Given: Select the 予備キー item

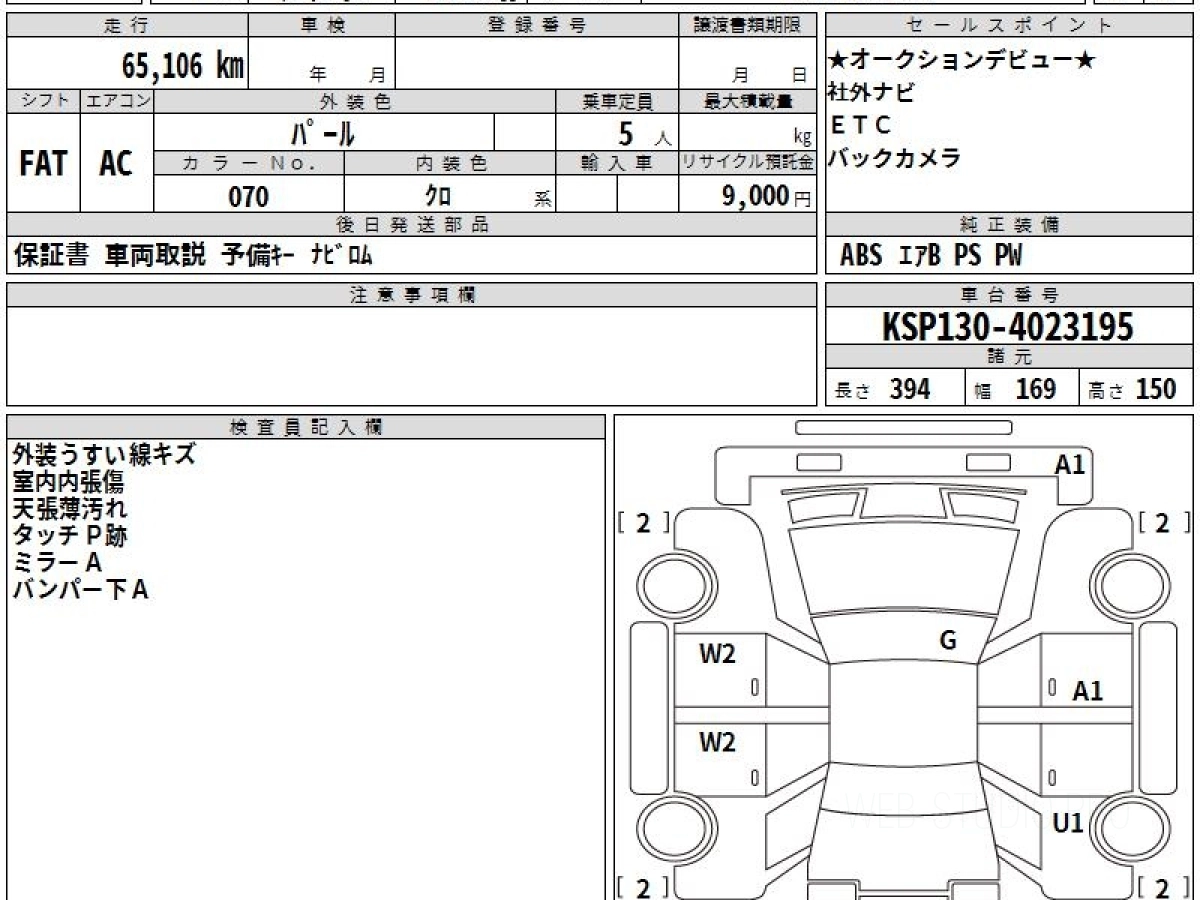Looking at the screenshot, I should coord(257,256).
